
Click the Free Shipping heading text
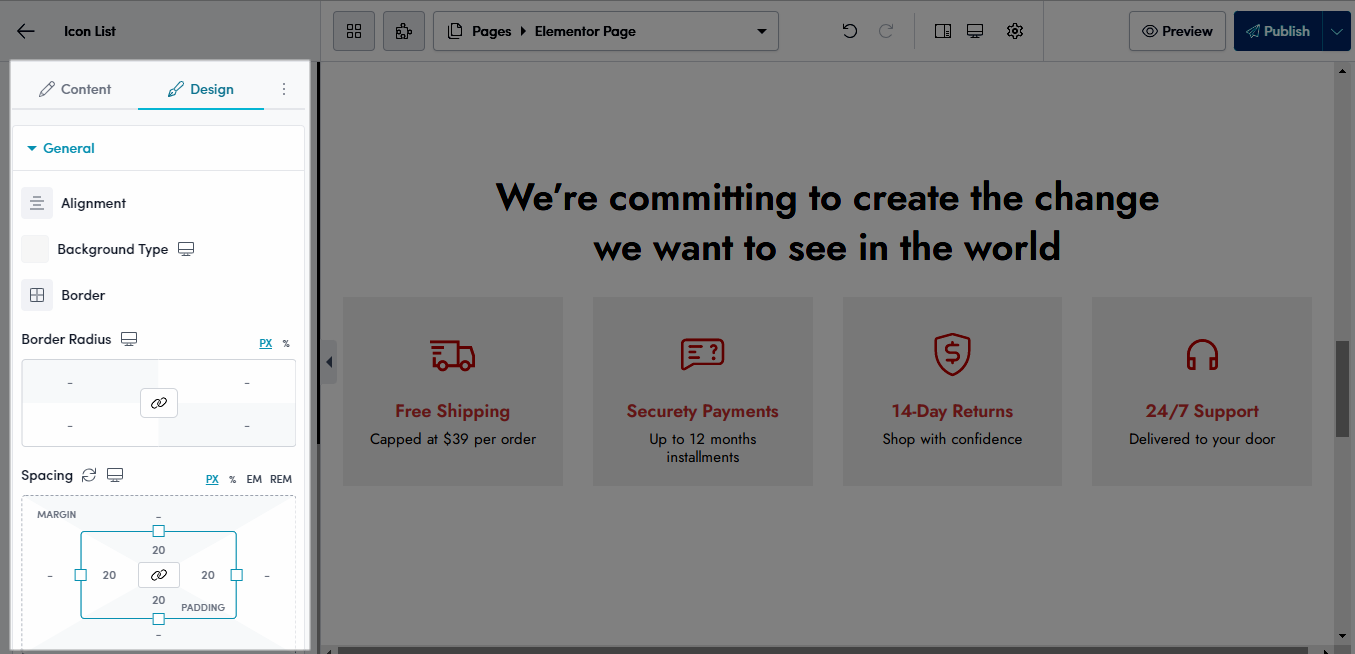click(x=453, y=411)
